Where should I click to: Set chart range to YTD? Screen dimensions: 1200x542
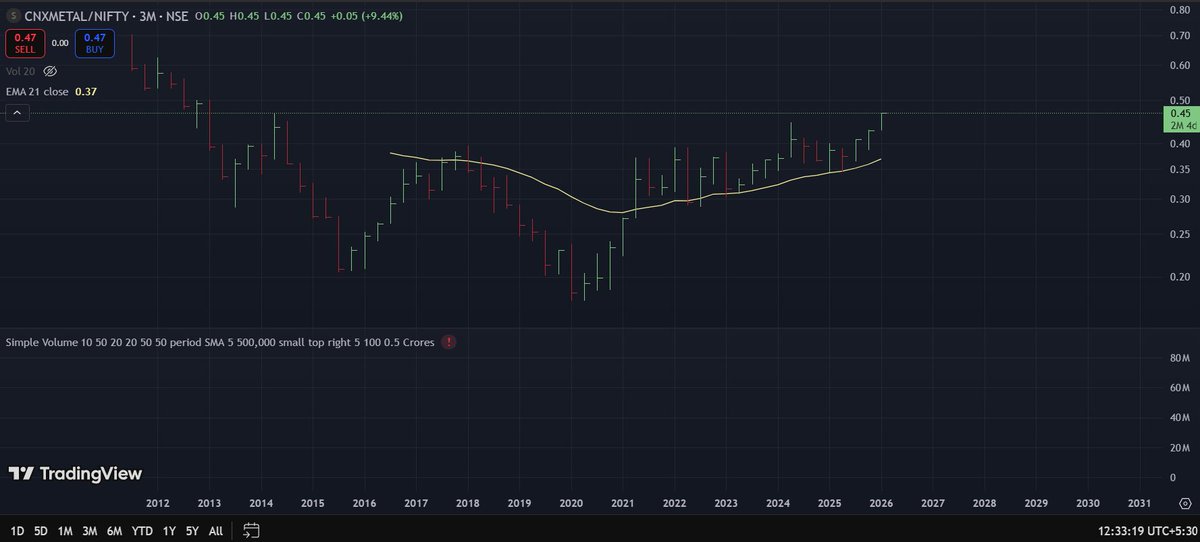(x=142, y=530)
